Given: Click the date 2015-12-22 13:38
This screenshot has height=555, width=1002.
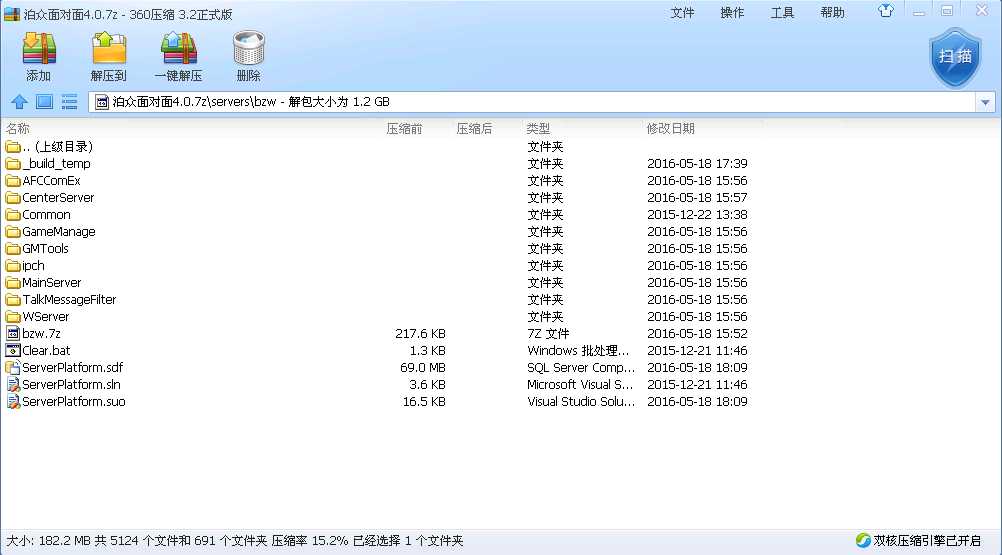Looking at the screenshot, I should click(x=697, y=215).
